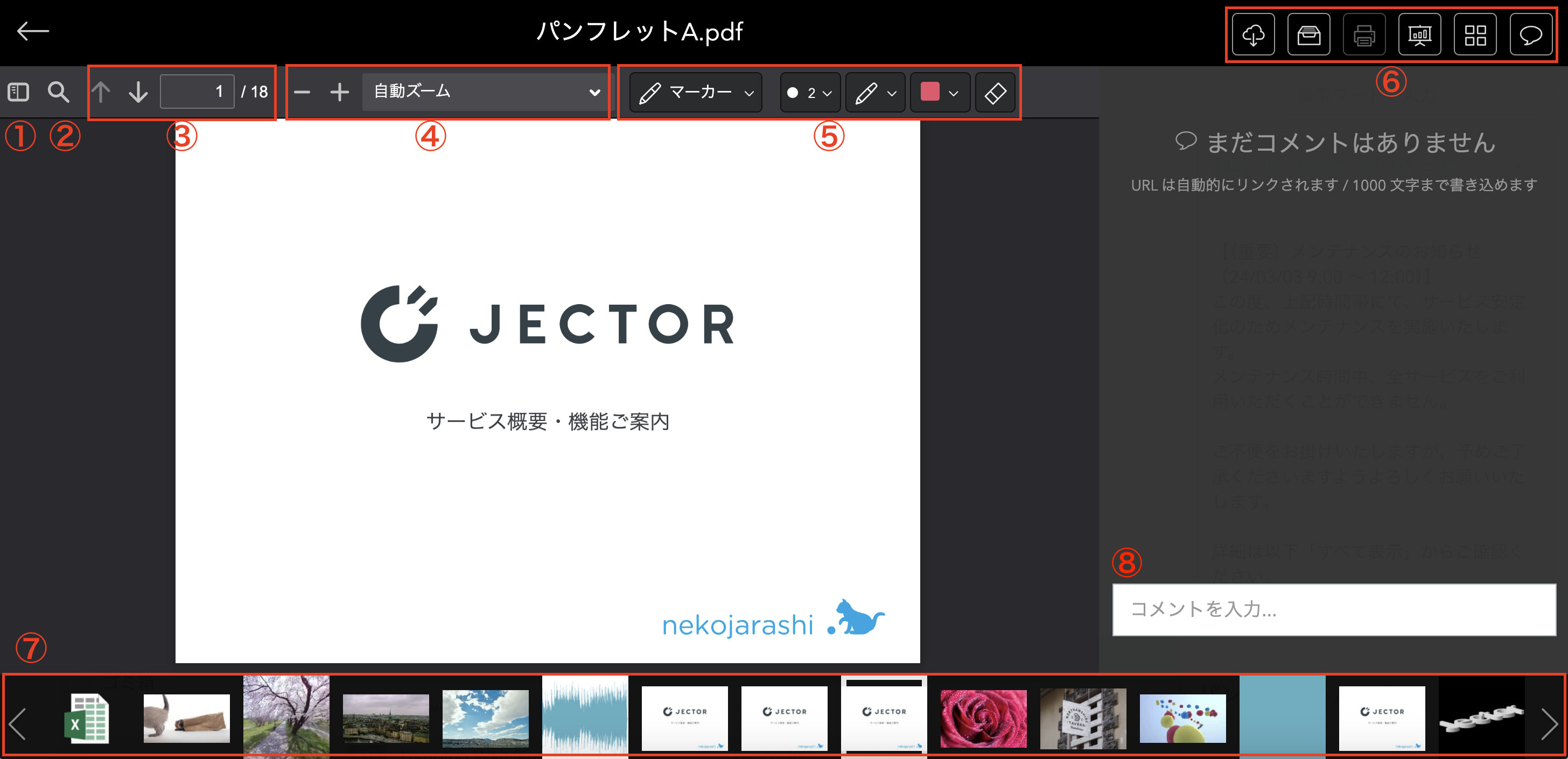The height and width of the screenshot is (759, 1568).
Task: Expand the stroke size 2 dropdown
Action: click(x=809, y=92)
